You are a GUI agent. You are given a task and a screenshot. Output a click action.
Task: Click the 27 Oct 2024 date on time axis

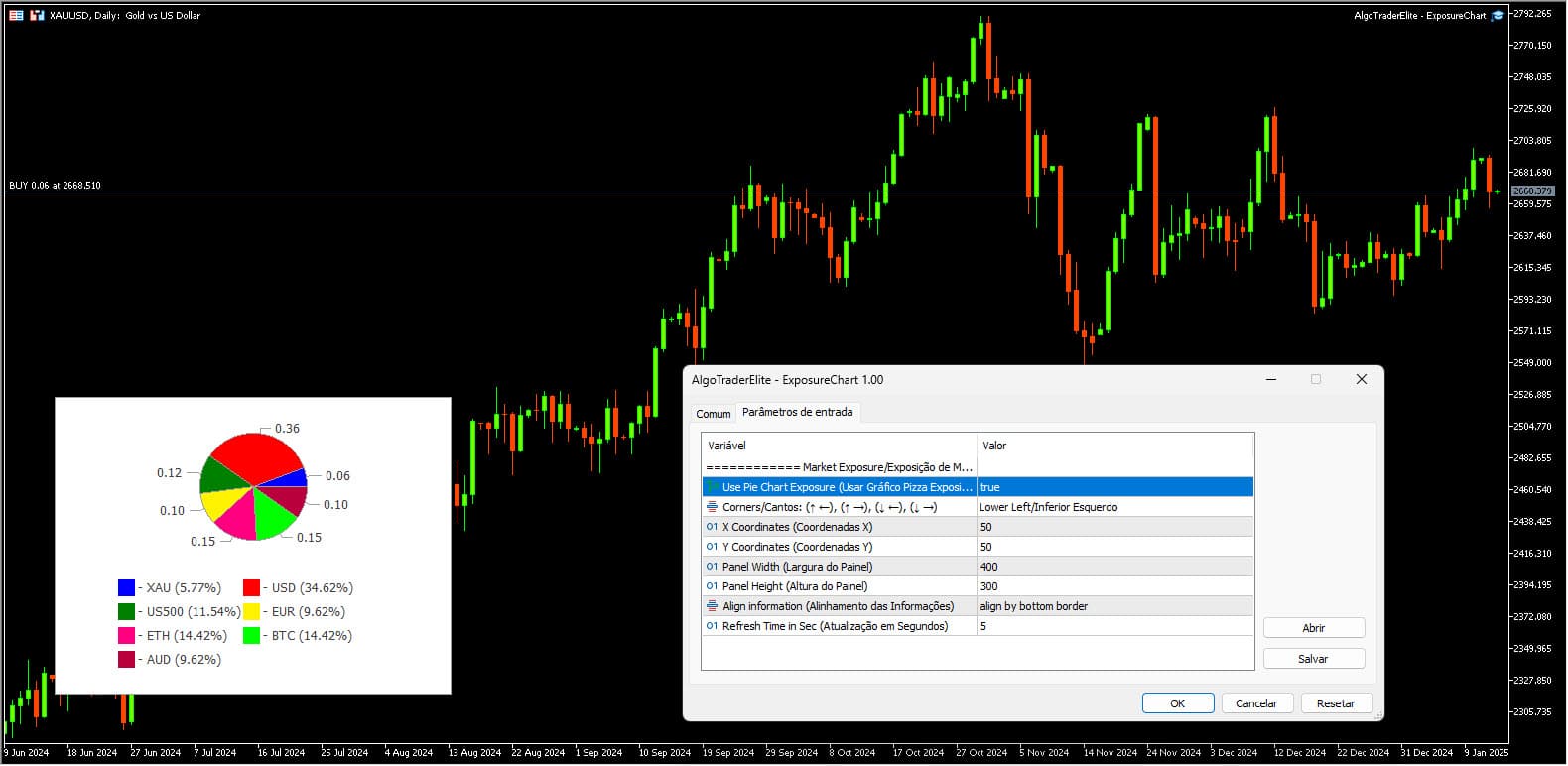[x=981, y=752]
